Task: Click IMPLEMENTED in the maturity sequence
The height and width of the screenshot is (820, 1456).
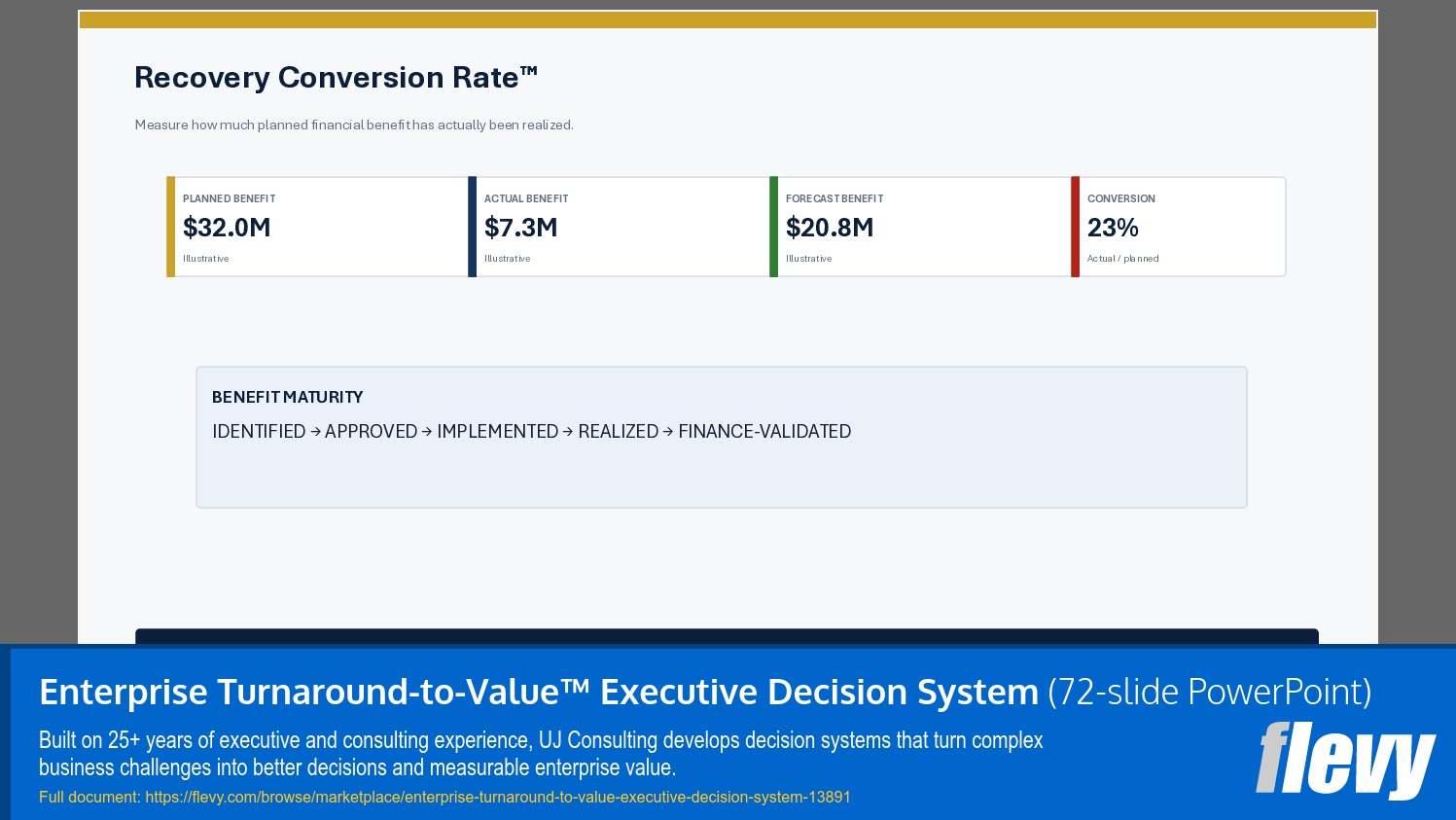Action: 498,431
